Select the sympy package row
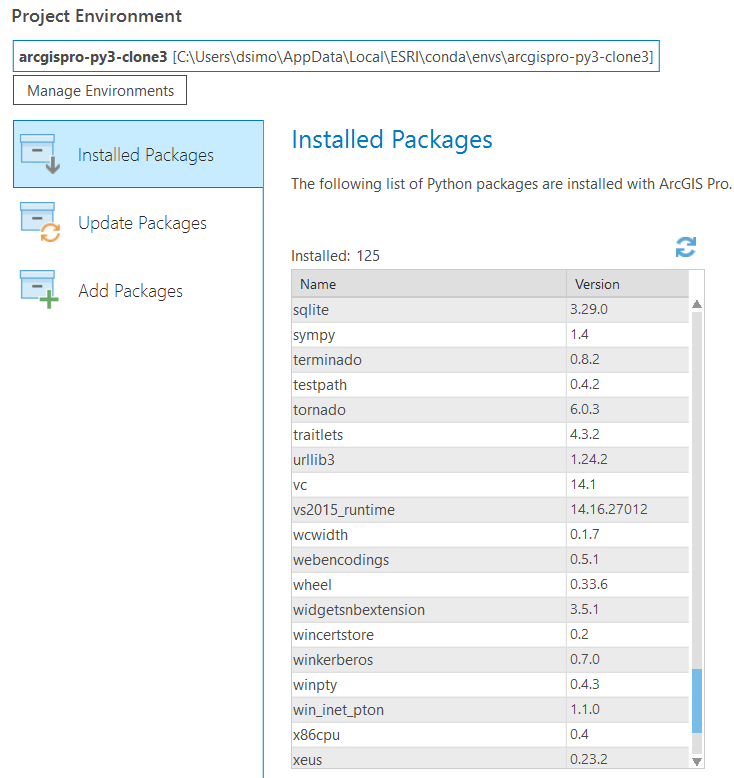 tap(490, 334)
